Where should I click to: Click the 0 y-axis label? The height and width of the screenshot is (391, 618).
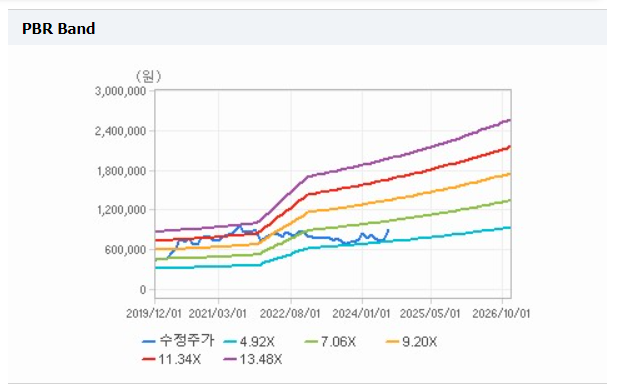(x=143, y=290)
